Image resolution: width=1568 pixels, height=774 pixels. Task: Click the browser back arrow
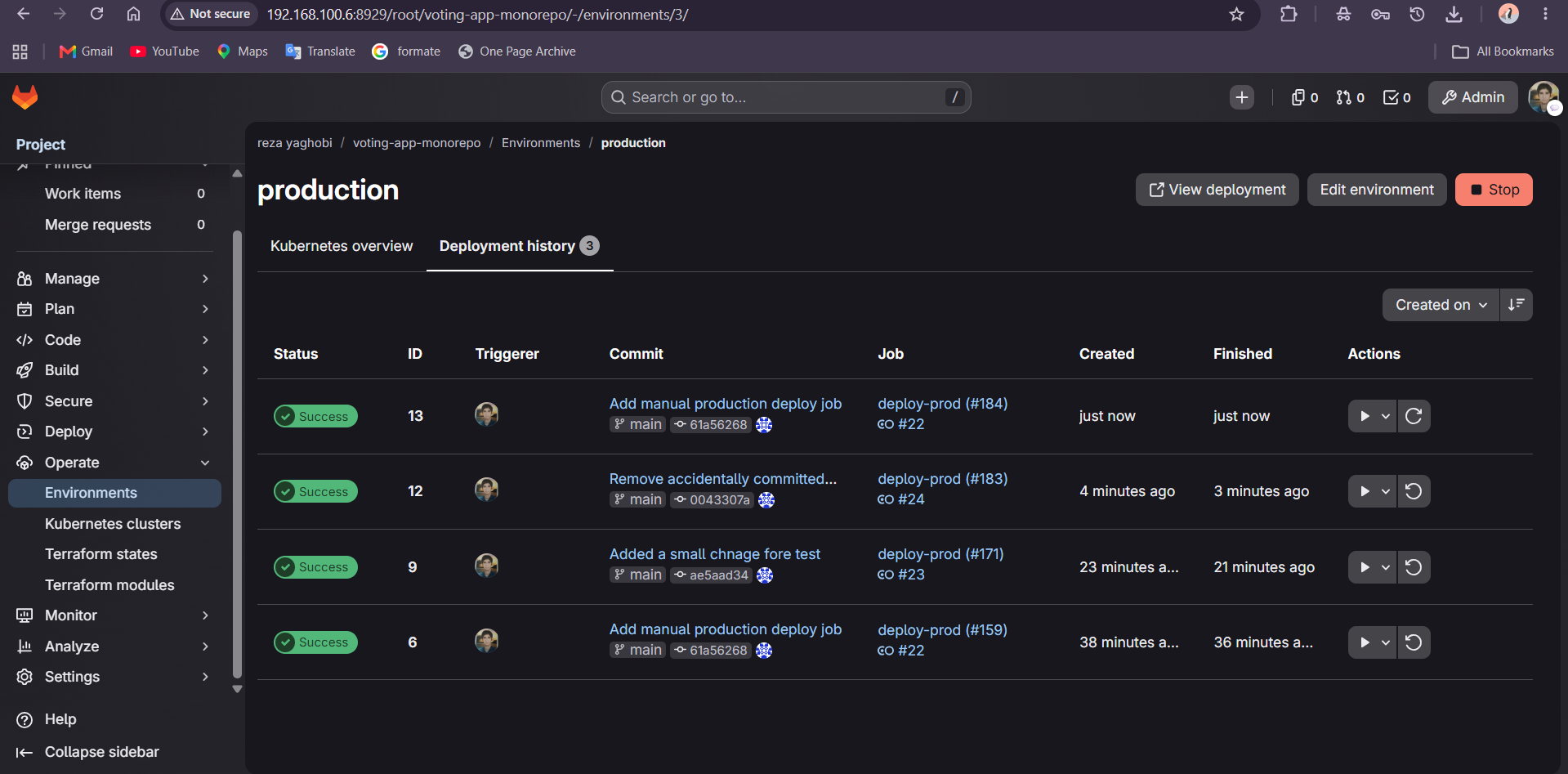pyautogui.click(x=23, y=14)
